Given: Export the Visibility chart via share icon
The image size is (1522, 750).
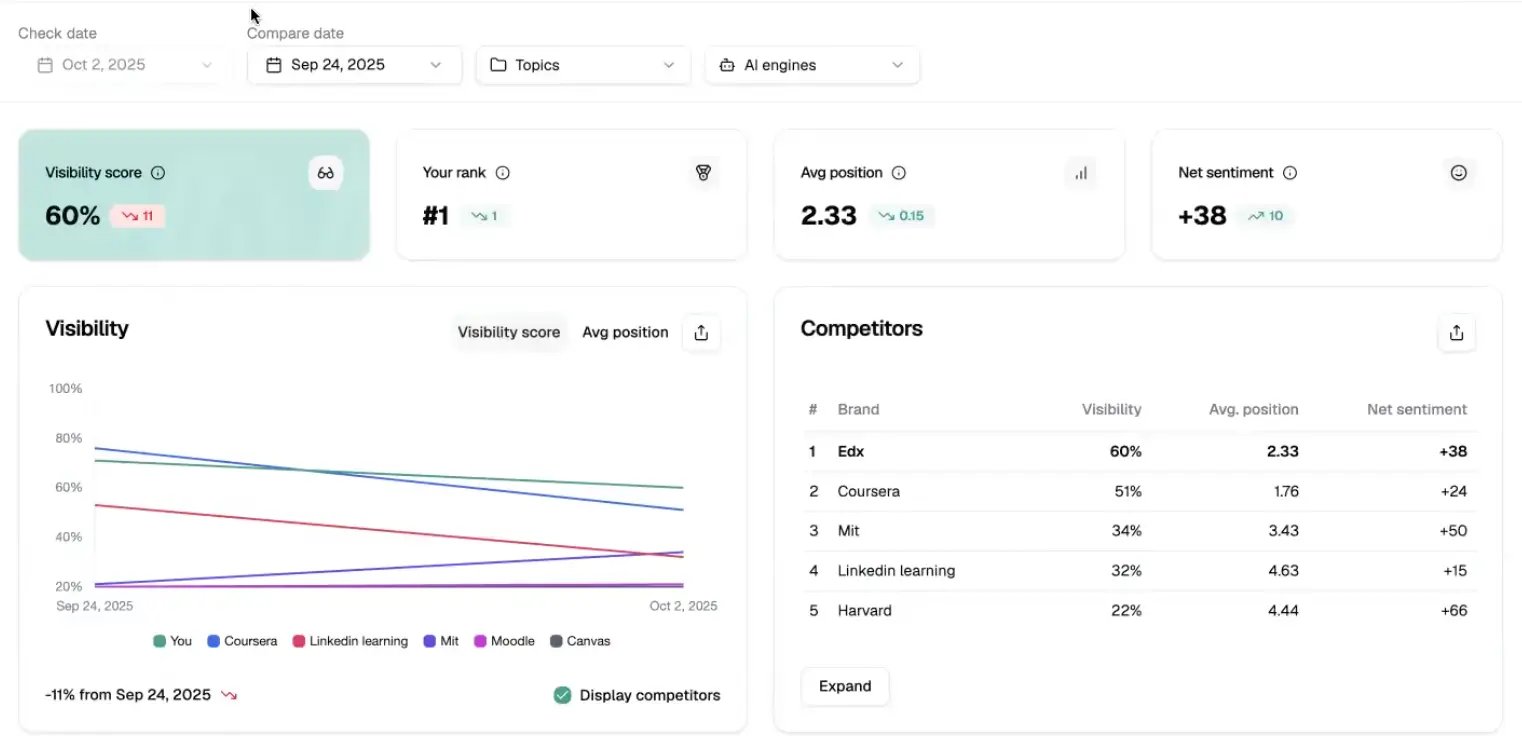Looking at the screenshot, I should coord(701,333).
